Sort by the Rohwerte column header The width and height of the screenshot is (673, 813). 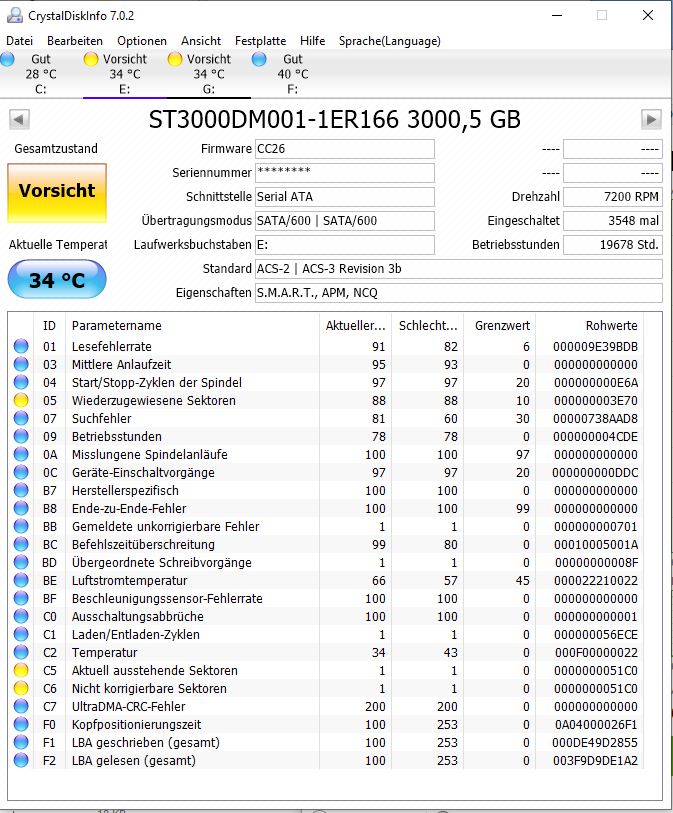point(590,326)
